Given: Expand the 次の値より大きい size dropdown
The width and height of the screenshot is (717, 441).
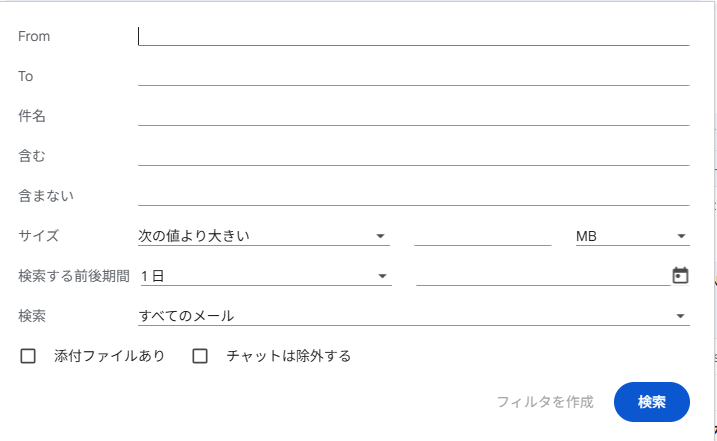Looking at the screenshot, I should (263, 236).
